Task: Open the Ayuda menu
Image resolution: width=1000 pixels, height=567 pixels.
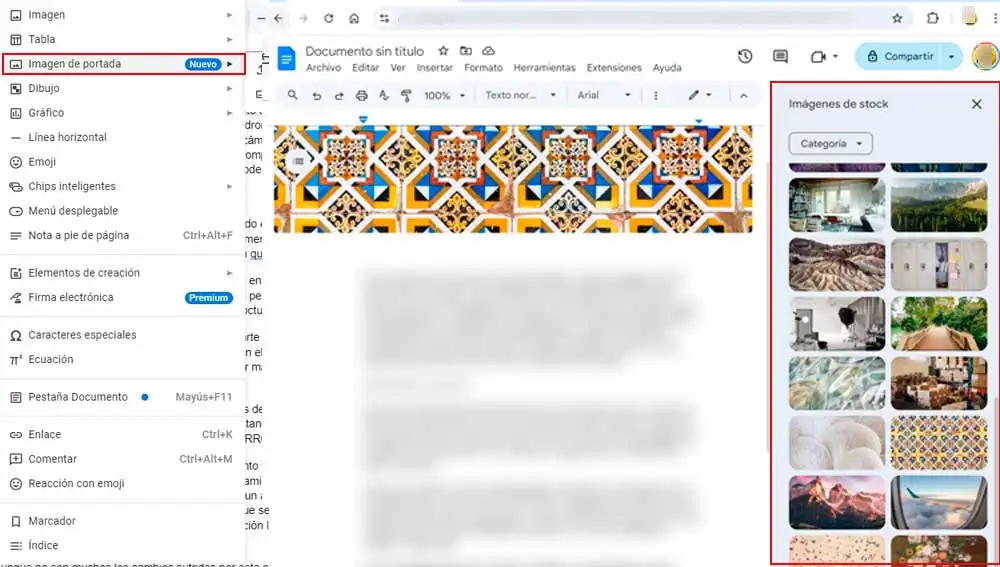Action: tap(667, 68)
